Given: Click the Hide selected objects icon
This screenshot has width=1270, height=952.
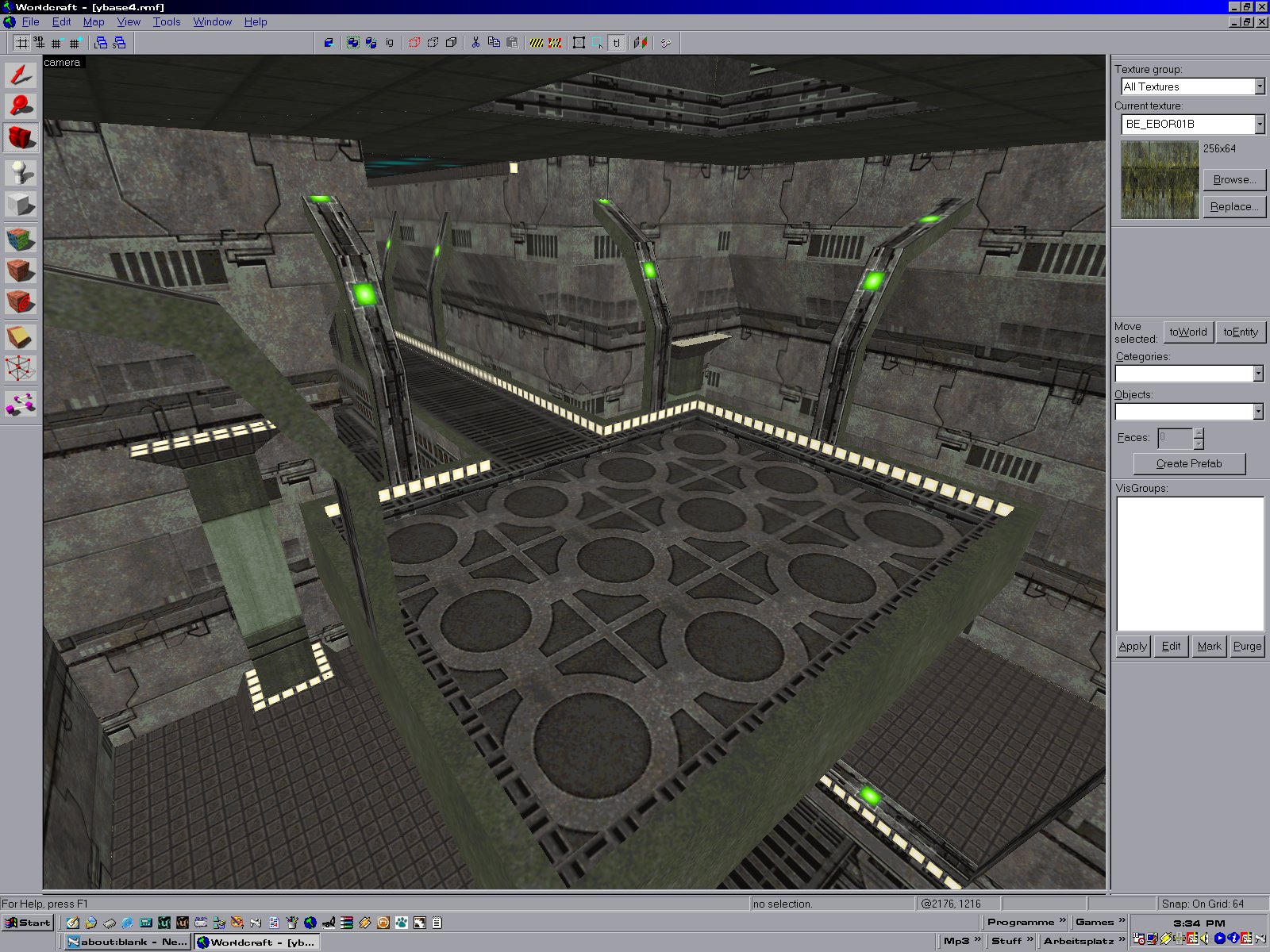Looking at the screenshot, I should tap(414, 43).
